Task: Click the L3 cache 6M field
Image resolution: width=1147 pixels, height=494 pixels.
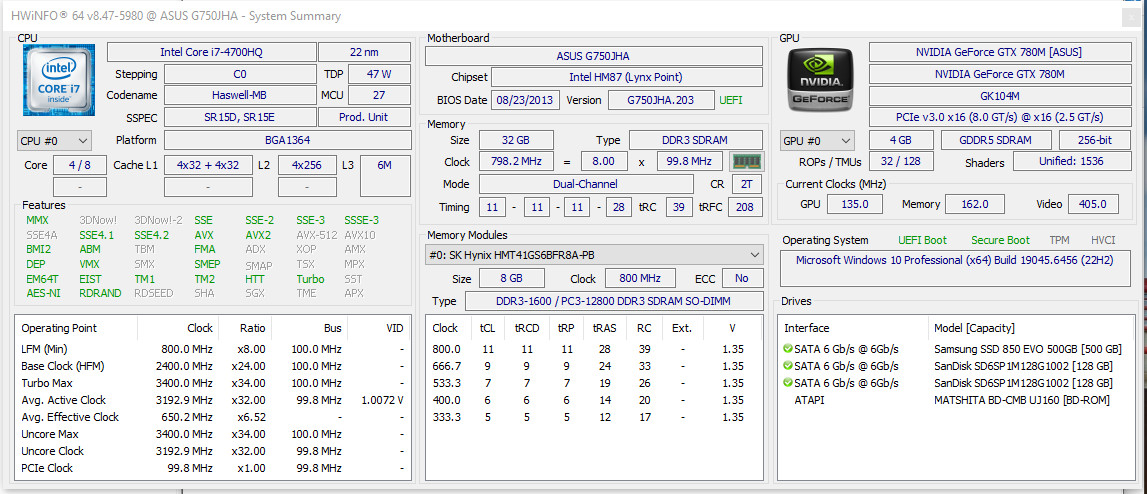Action: (x=385, y=176)
